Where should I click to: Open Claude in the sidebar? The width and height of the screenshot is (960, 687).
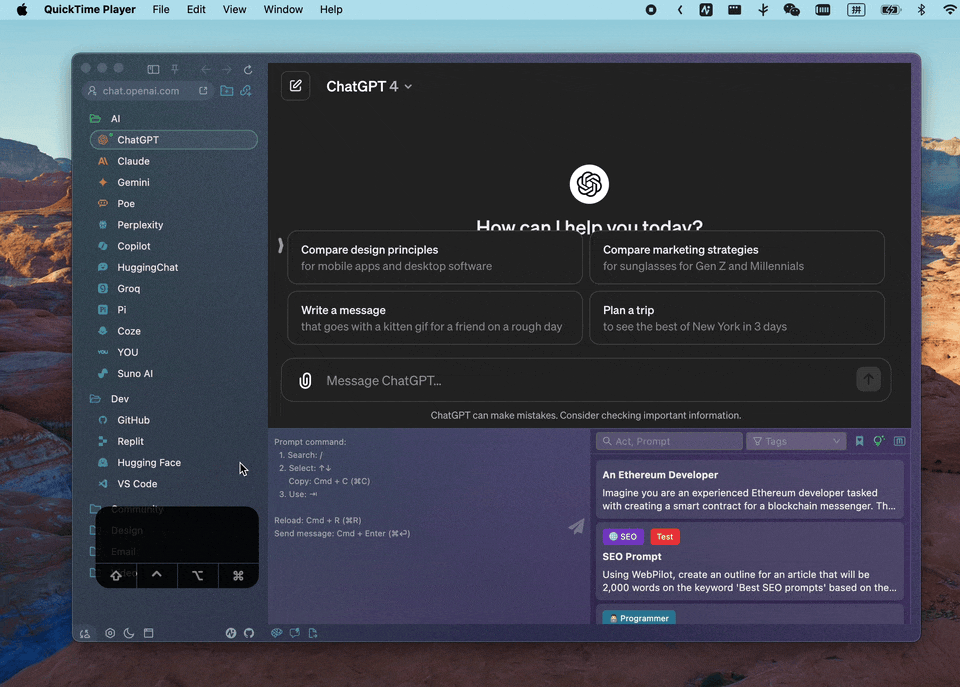(174, 161)
